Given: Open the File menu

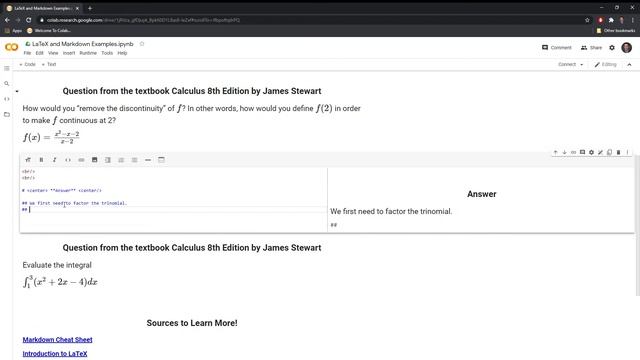Looking at the screenshot, I should (27, 53).
